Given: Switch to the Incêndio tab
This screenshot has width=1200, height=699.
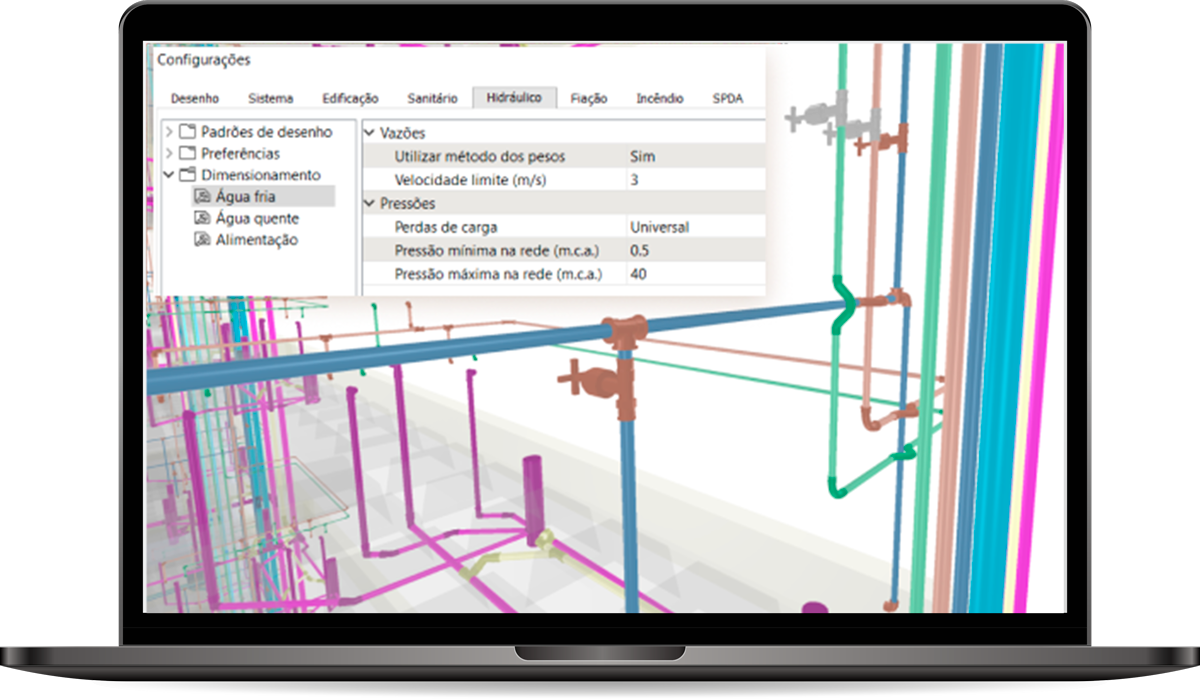Looking at the screenshot, I should [660, 98].
